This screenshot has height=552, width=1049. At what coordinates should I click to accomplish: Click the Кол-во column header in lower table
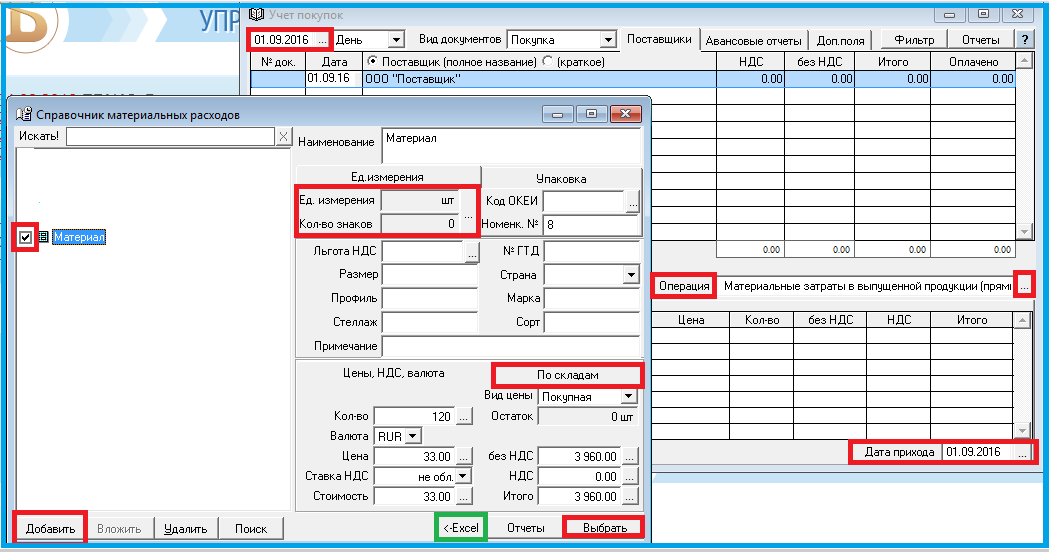point(762,320)
